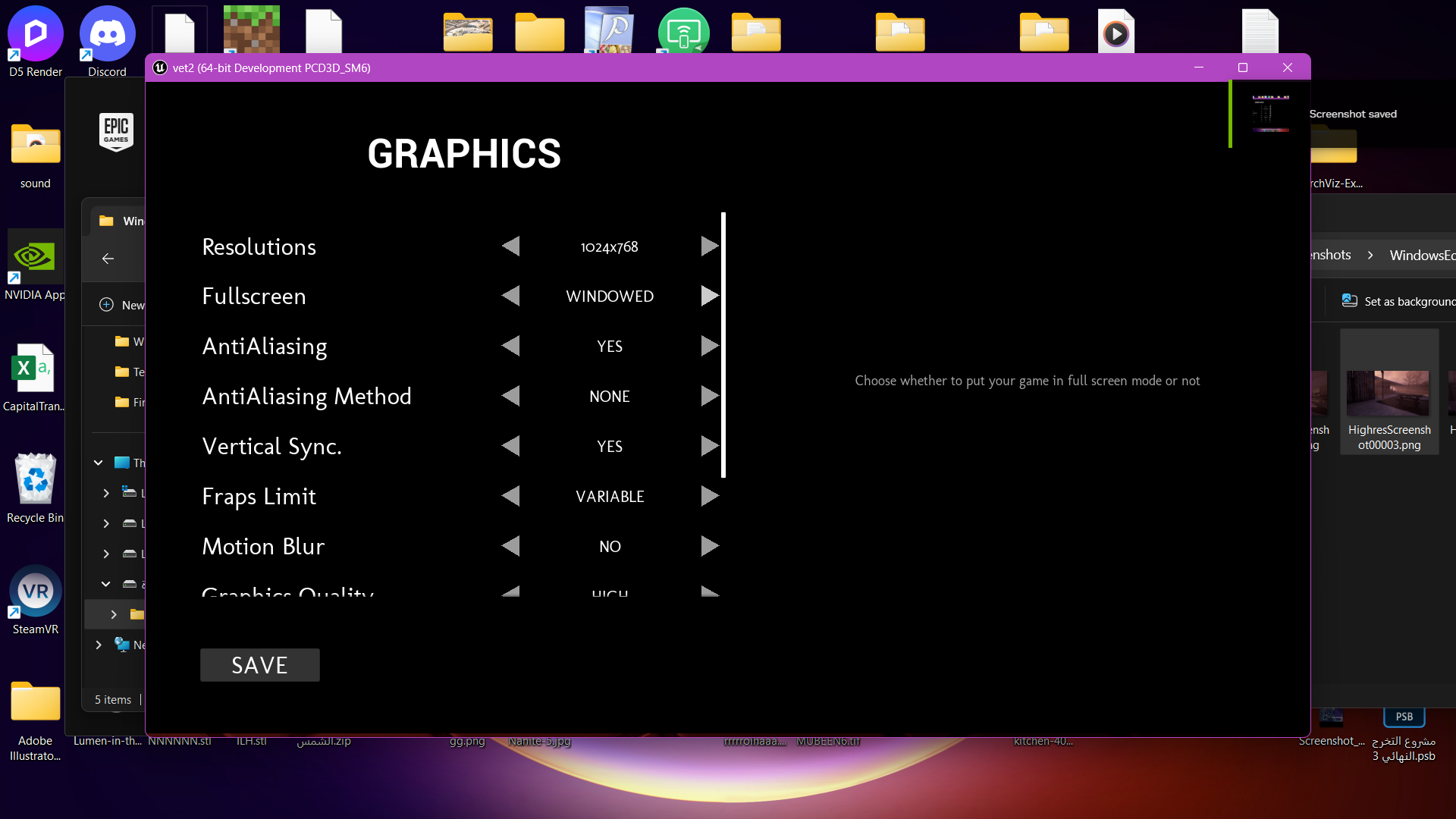Change AntiAliasing Method with right arrow

click(709, 396)
